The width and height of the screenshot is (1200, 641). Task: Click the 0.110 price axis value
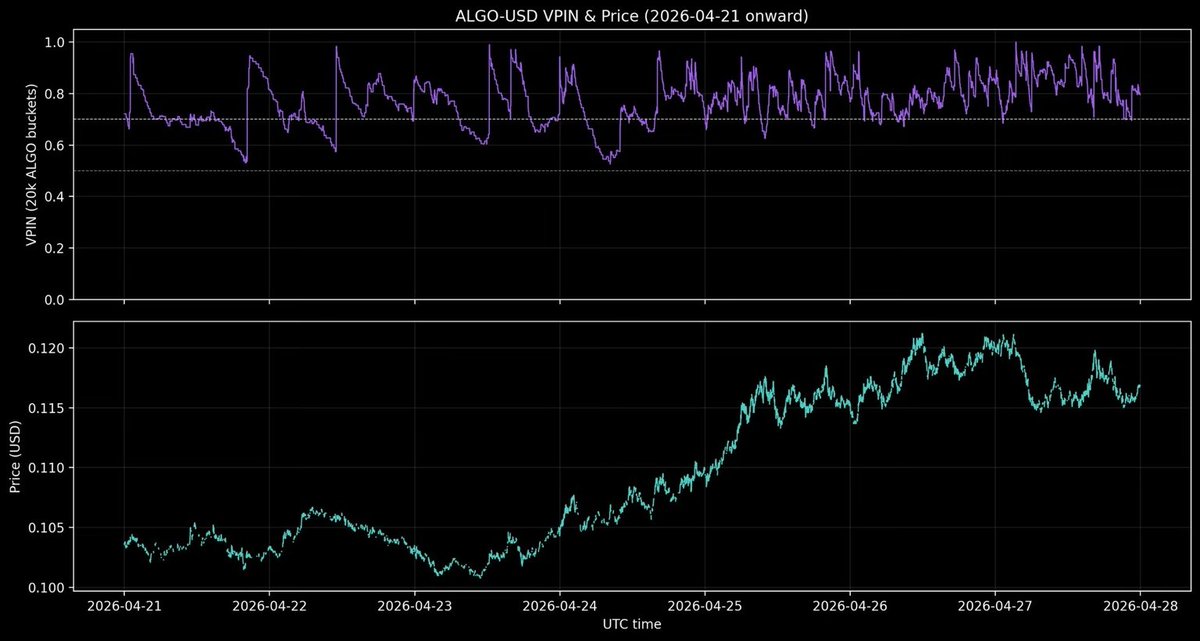(48, 468)
